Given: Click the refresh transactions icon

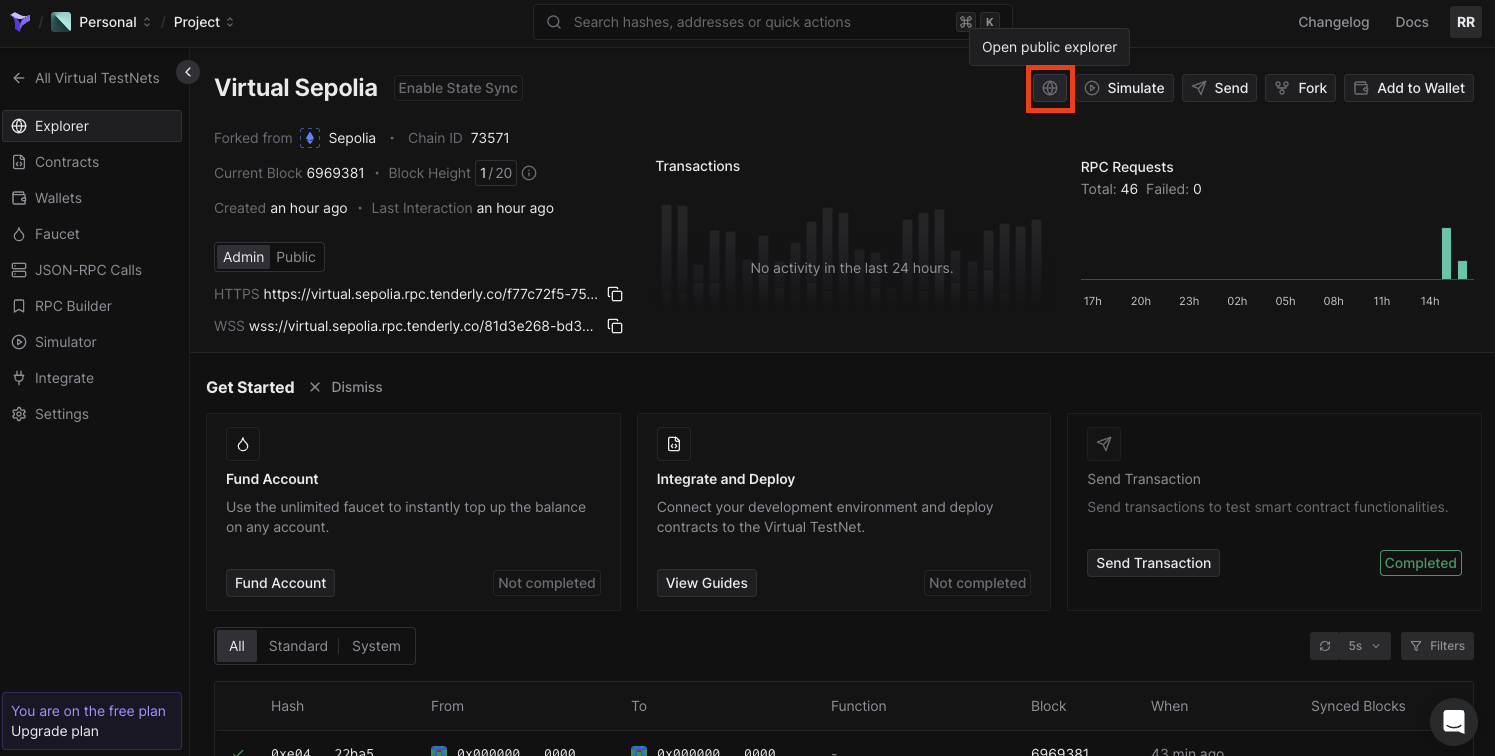Looking at the screenshot, I should (1324, 646).
